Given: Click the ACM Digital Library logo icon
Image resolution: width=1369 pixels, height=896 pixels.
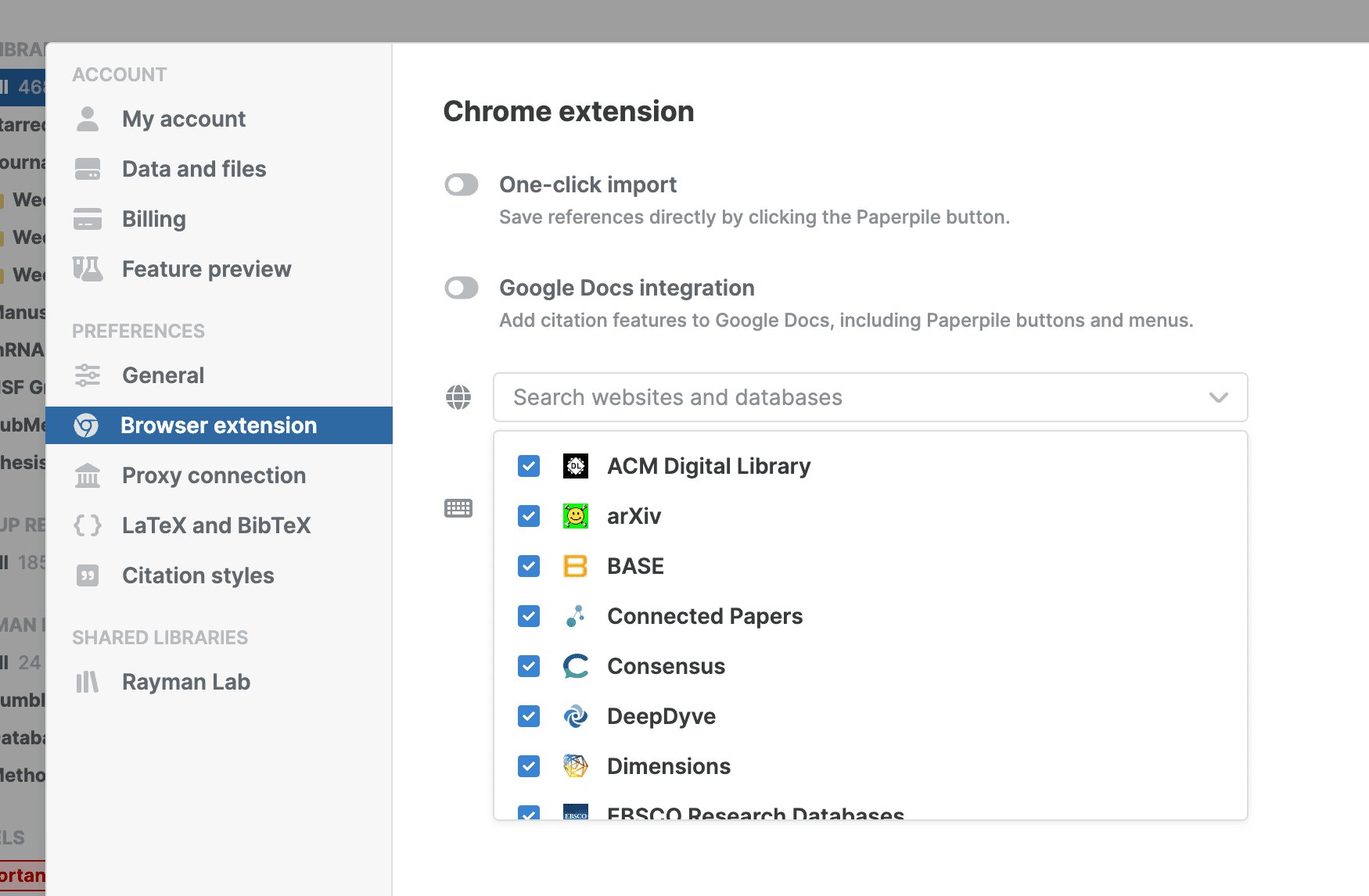Looking at the screenshot, I should [576, 466].
